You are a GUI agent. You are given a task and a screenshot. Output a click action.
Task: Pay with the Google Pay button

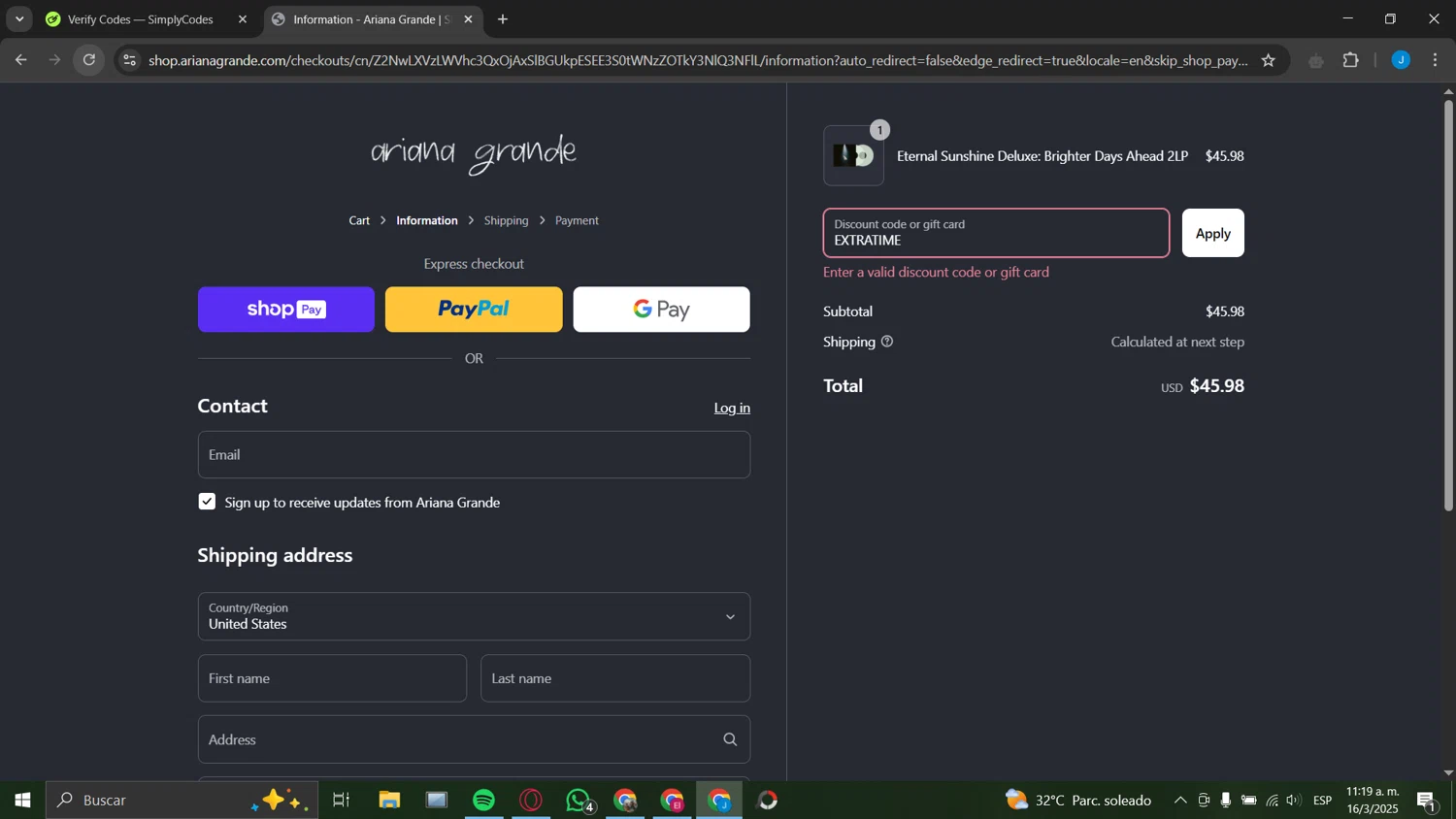click(661, 310)
